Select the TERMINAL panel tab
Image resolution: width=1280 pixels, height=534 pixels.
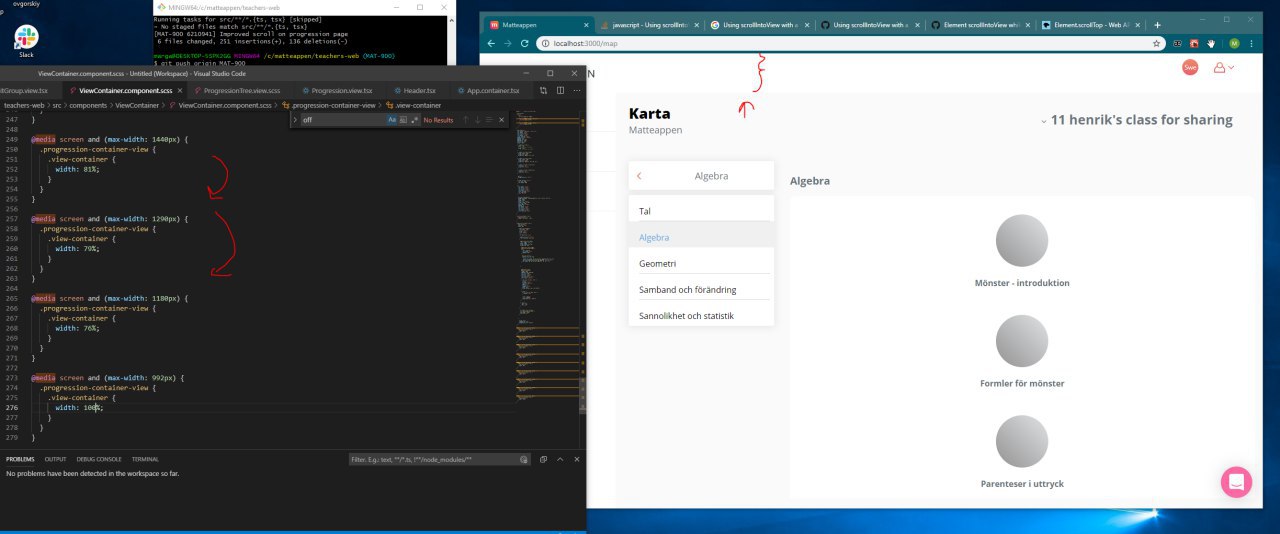(x=145, y=459)
